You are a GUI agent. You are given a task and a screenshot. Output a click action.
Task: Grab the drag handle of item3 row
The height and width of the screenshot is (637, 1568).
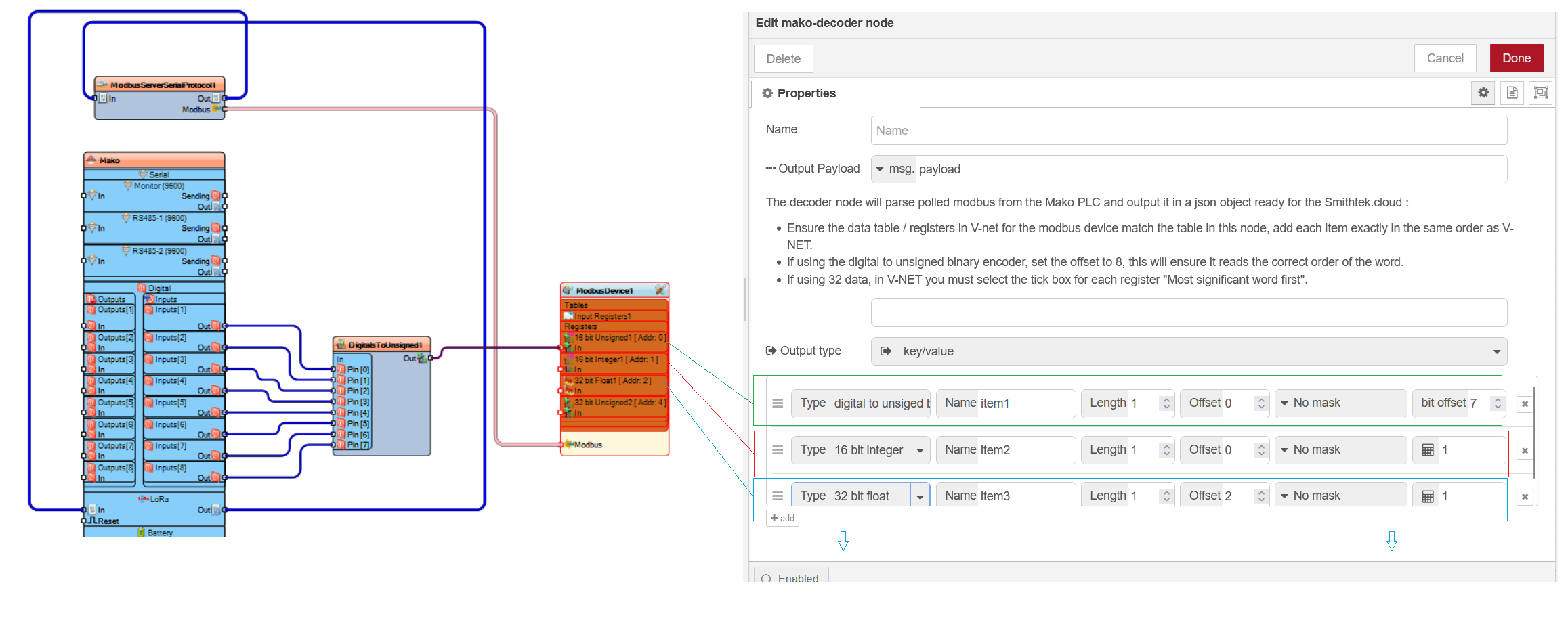pos(778,496)
